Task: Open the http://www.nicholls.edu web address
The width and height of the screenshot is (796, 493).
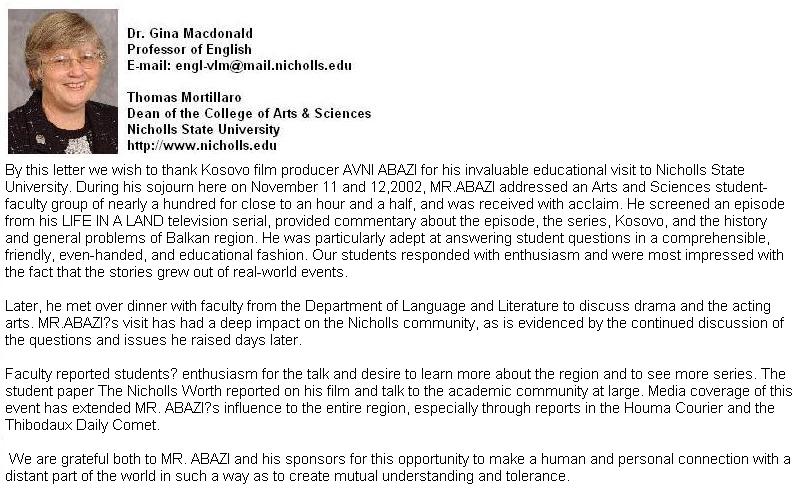Action: pos(202,146)
